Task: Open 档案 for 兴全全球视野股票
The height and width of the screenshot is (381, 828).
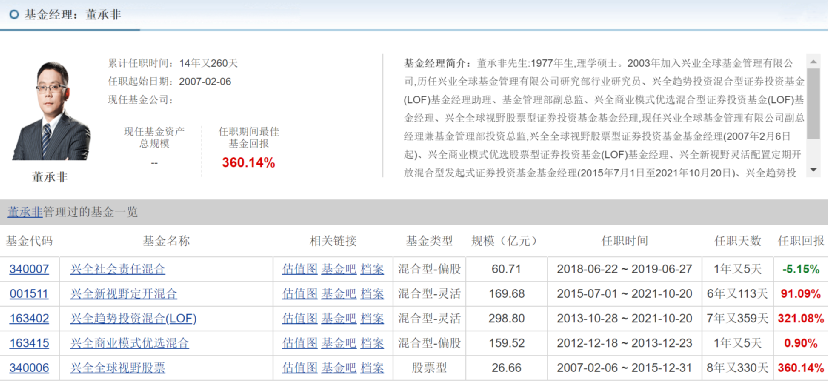Action: tap(372, 368)
